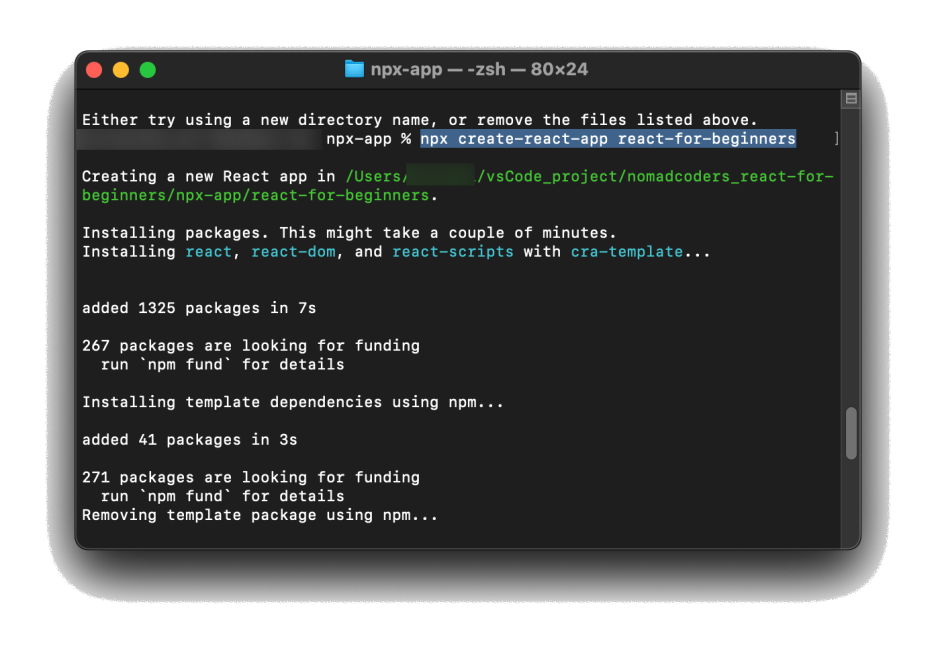Screen dimensions: 936x649
Task: Click the highlighted command 'npx create-react-app react-for-beginners'
Action: [608, 139]
